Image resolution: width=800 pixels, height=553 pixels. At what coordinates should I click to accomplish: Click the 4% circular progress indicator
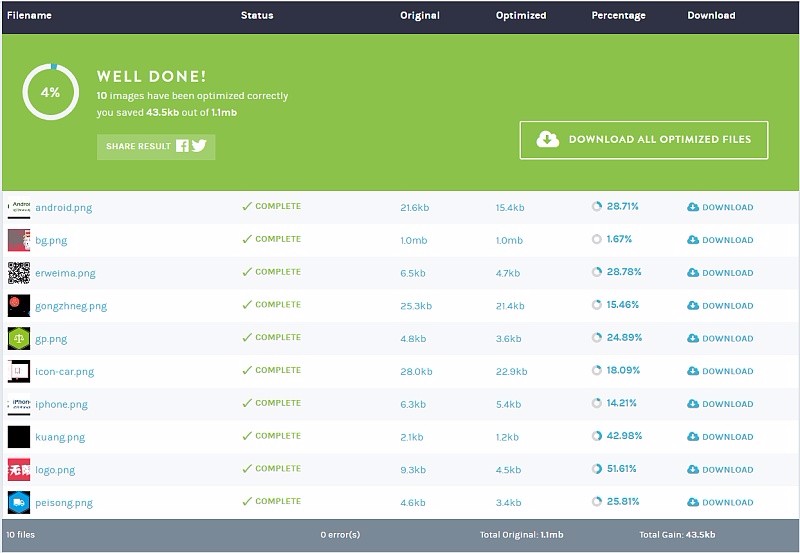click(x=50, y=92)
